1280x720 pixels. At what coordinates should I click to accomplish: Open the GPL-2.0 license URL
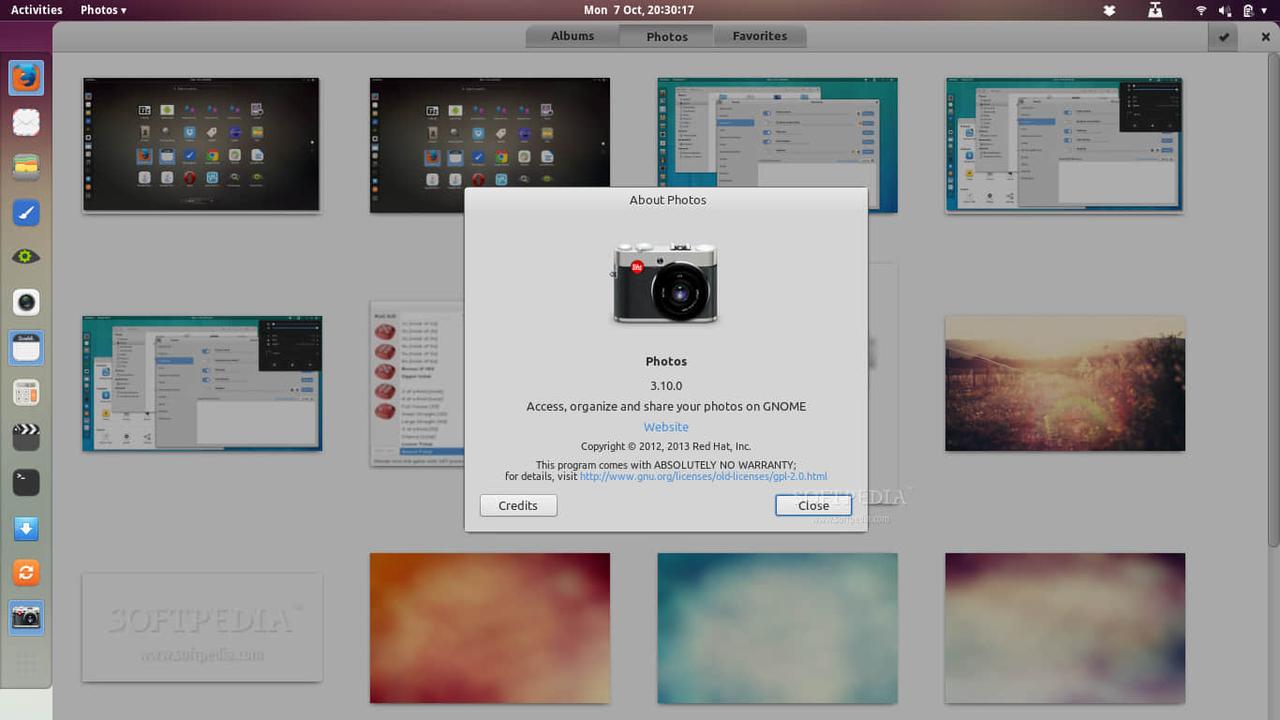[703, 477]
